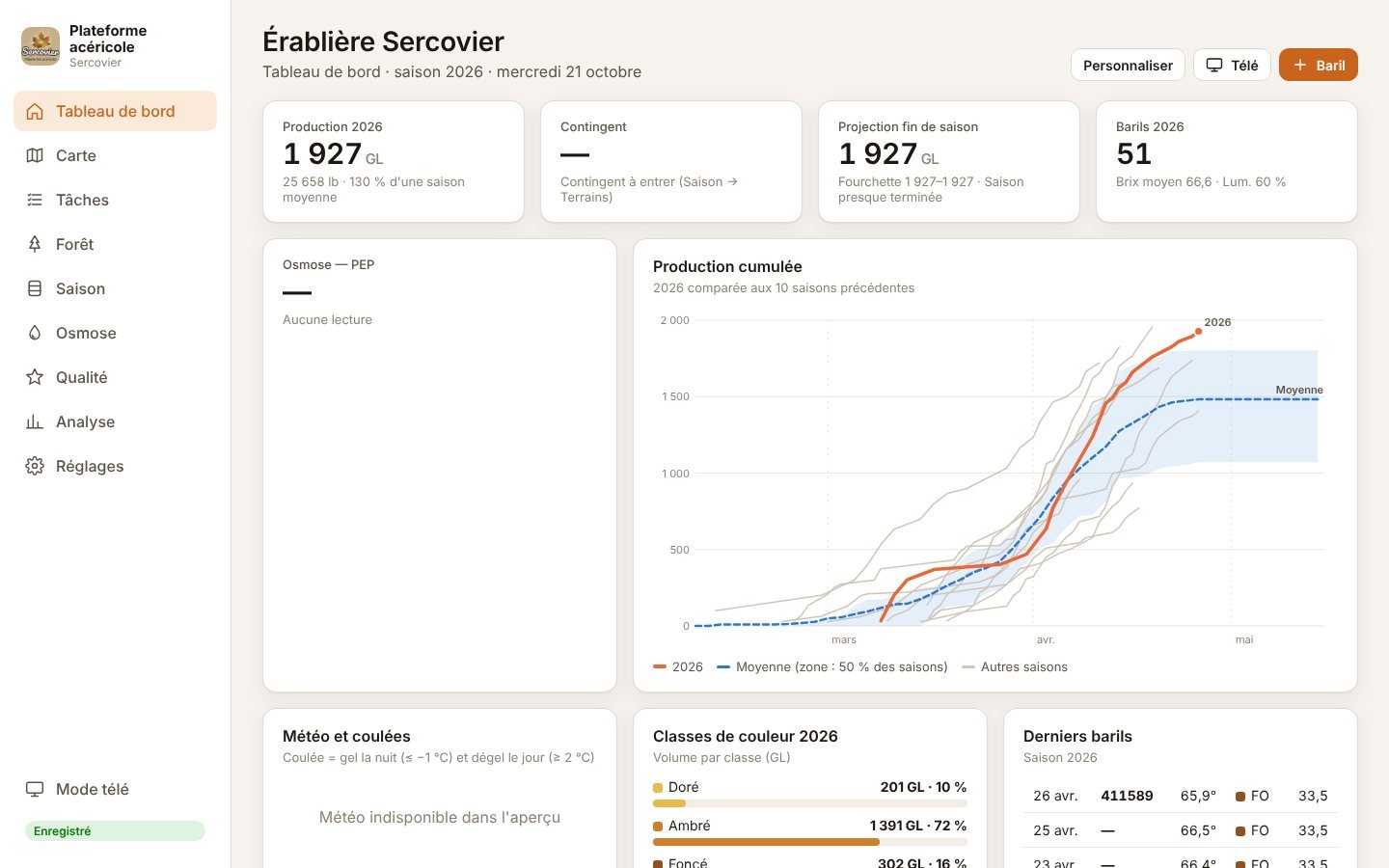Image resolution: width=1389 pixels, height=868 pixels.
Task: Click the barrel icon beside Saison
Action: pos(35,288)
